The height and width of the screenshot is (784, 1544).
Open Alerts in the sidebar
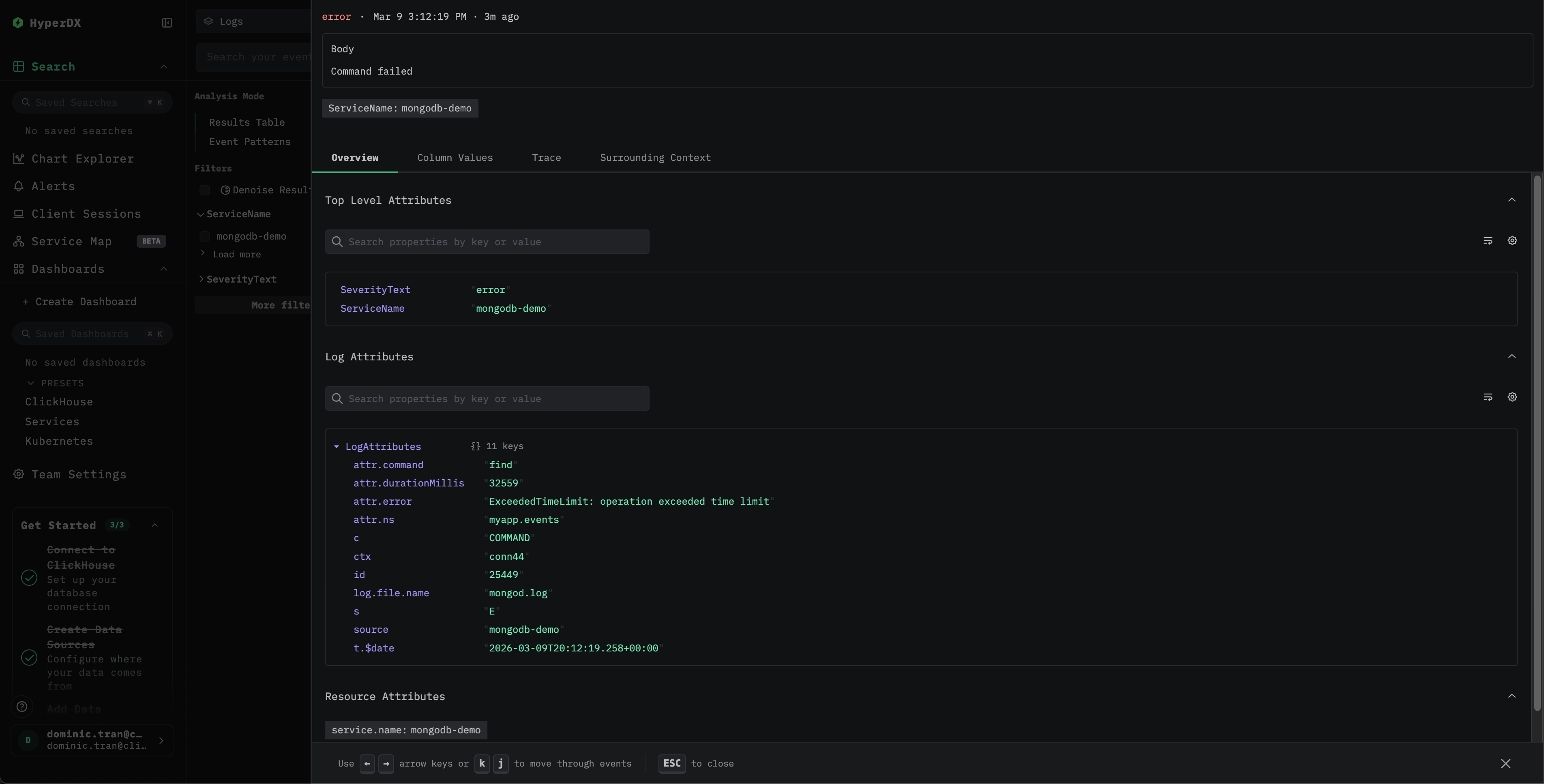coord(53,186)
